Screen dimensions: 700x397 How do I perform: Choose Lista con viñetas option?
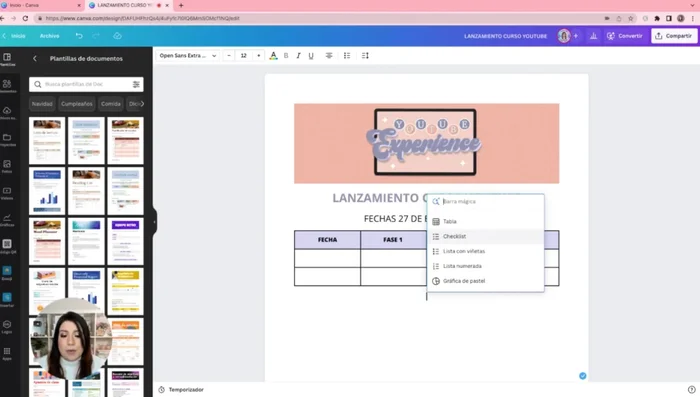click(x=485, y=251)
